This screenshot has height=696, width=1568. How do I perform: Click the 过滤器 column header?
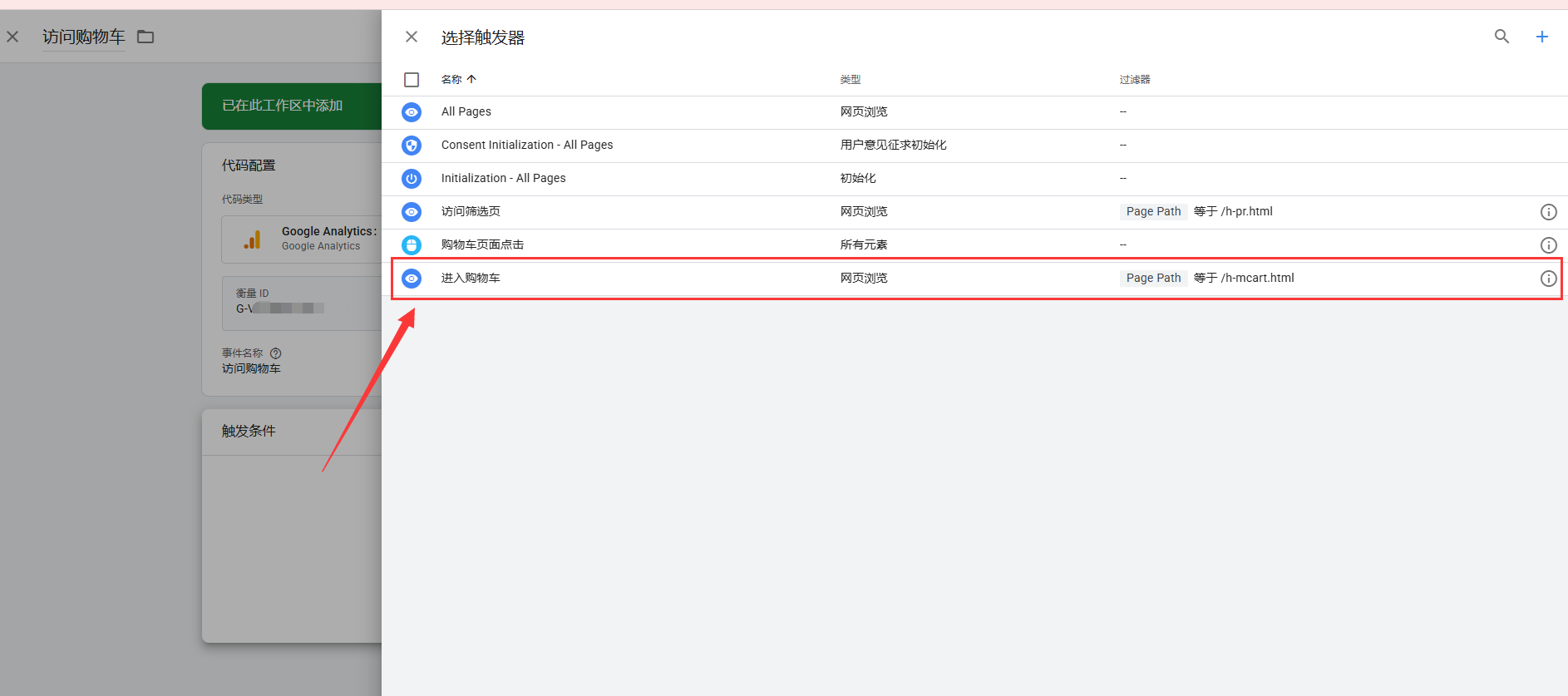click(1135, 80)
